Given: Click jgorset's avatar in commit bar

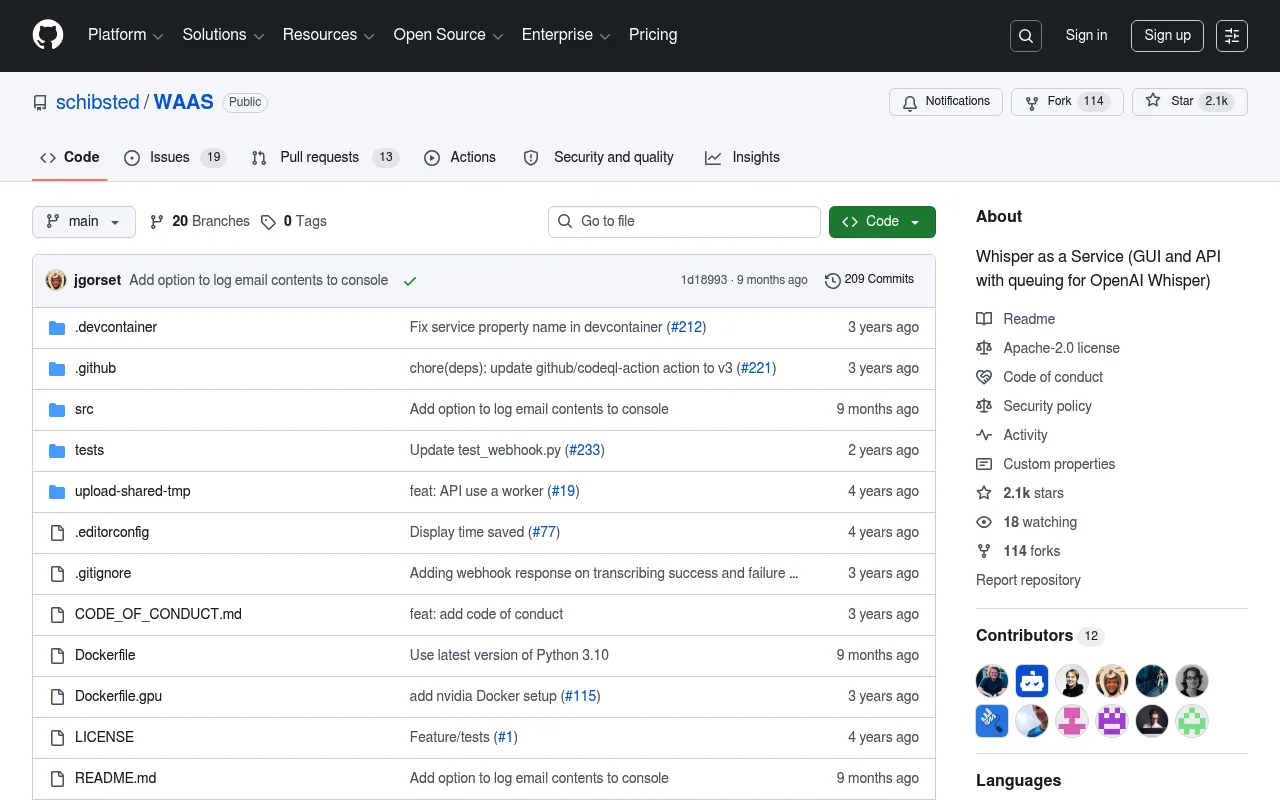Looking at the screenshot, I should [x=56, y=280].
